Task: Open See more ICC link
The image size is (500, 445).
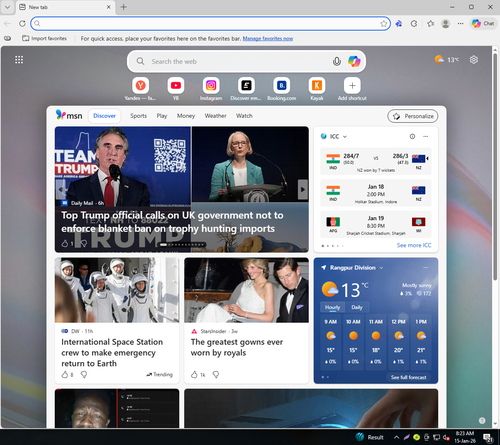Action: tap(414, 245)
